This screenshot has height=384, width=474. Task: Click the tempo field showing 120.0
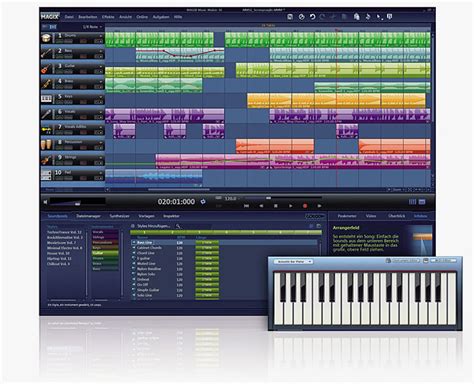click(230, 198)
